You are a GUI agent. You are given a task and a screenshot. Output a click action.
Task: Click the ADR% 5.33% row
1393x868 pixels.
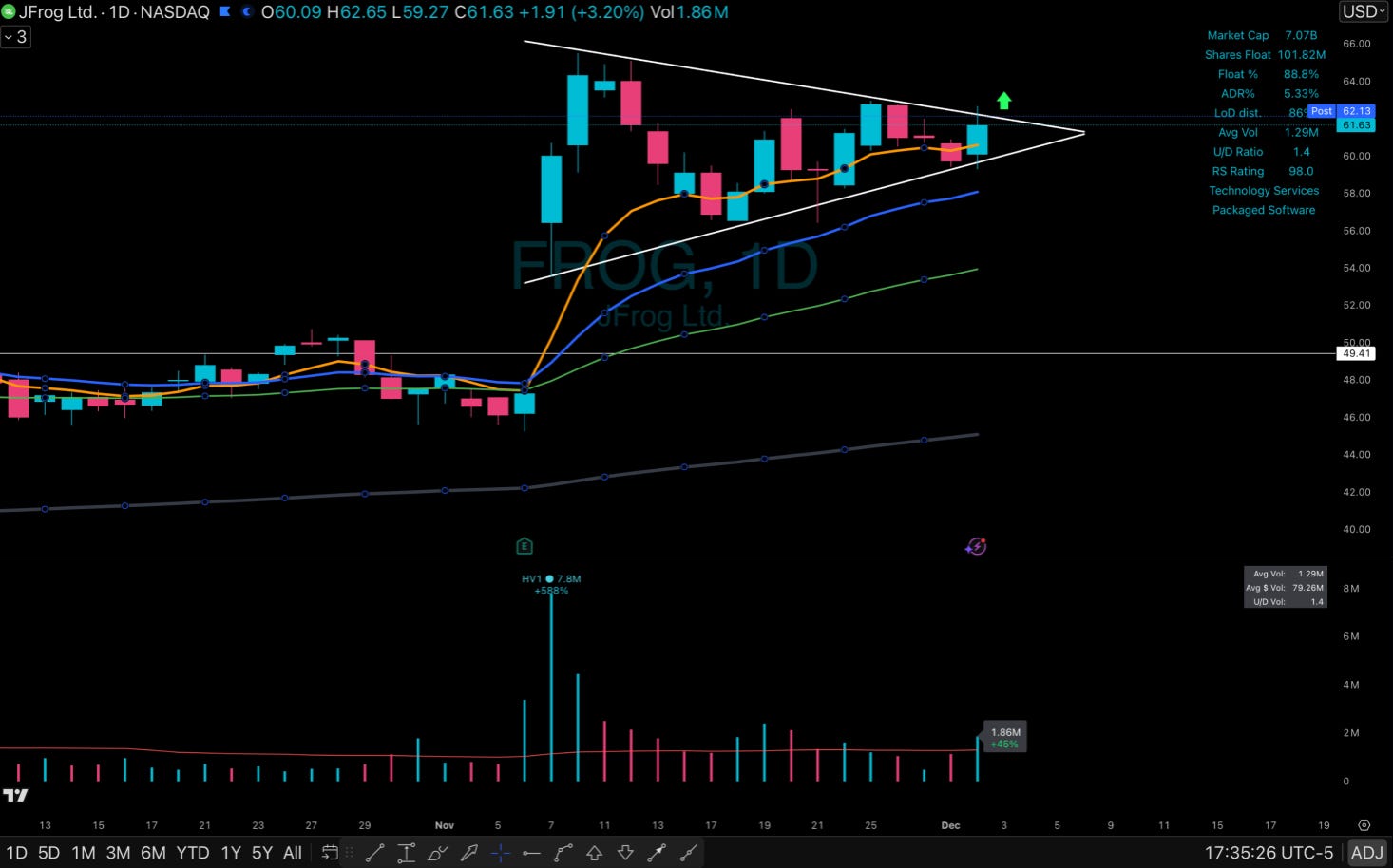[x=1269, y=94]
